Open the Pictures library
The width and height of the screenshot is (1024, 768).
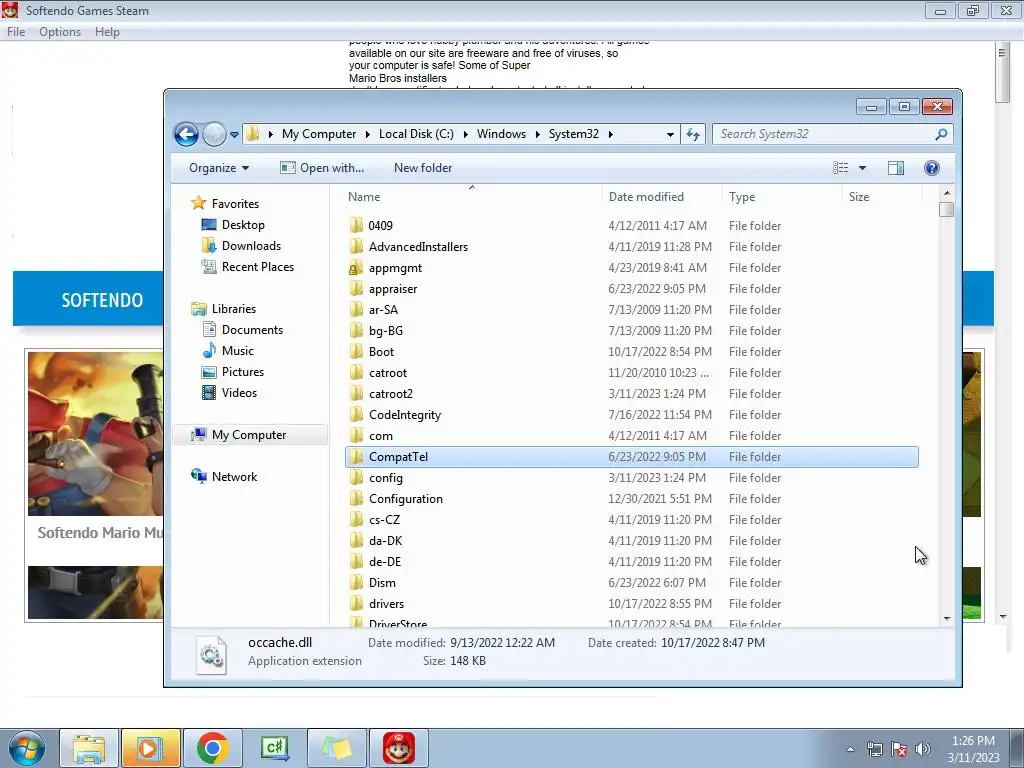point(233,372)
